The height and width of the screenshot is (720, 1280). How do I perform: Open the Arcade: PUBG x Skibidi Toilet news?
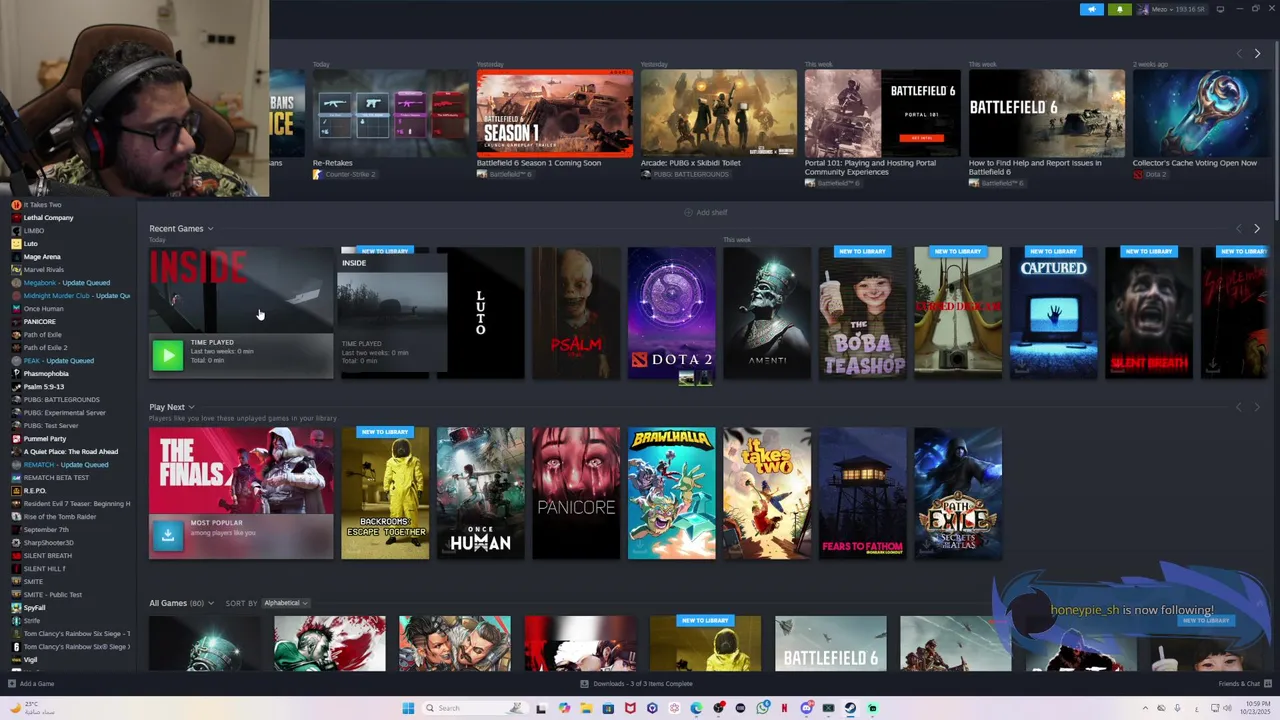[x=719, y=113]
